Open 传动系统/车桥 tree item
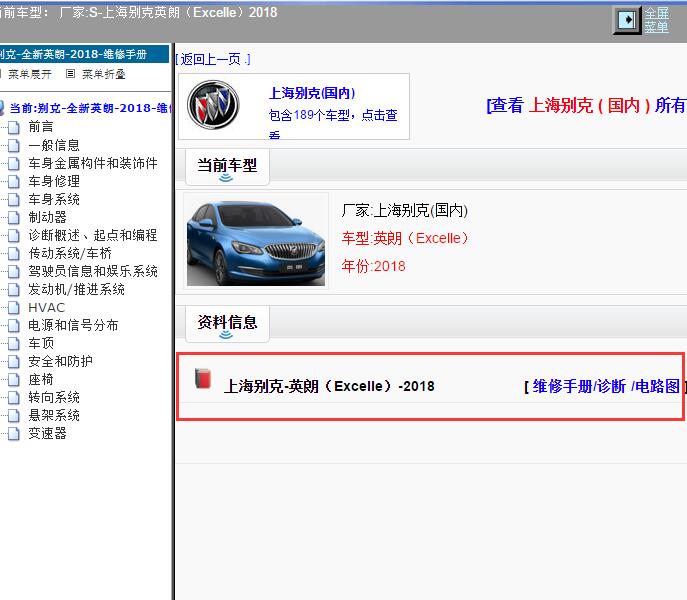687x600 pixels. click(70, 253)
